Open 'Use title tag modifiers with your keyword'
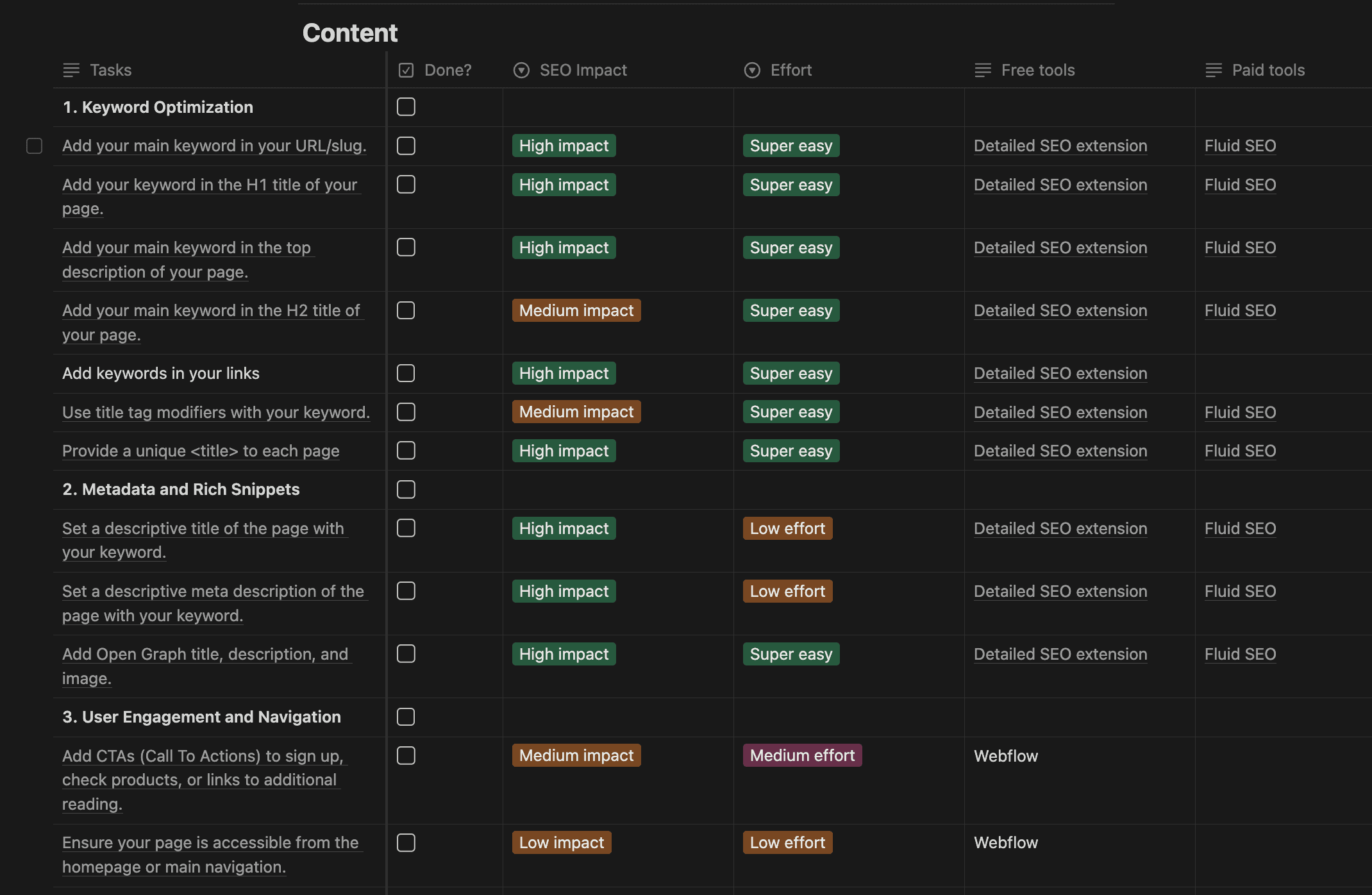The height and width of the screenshot is (895, 1372). click(215, 412)
